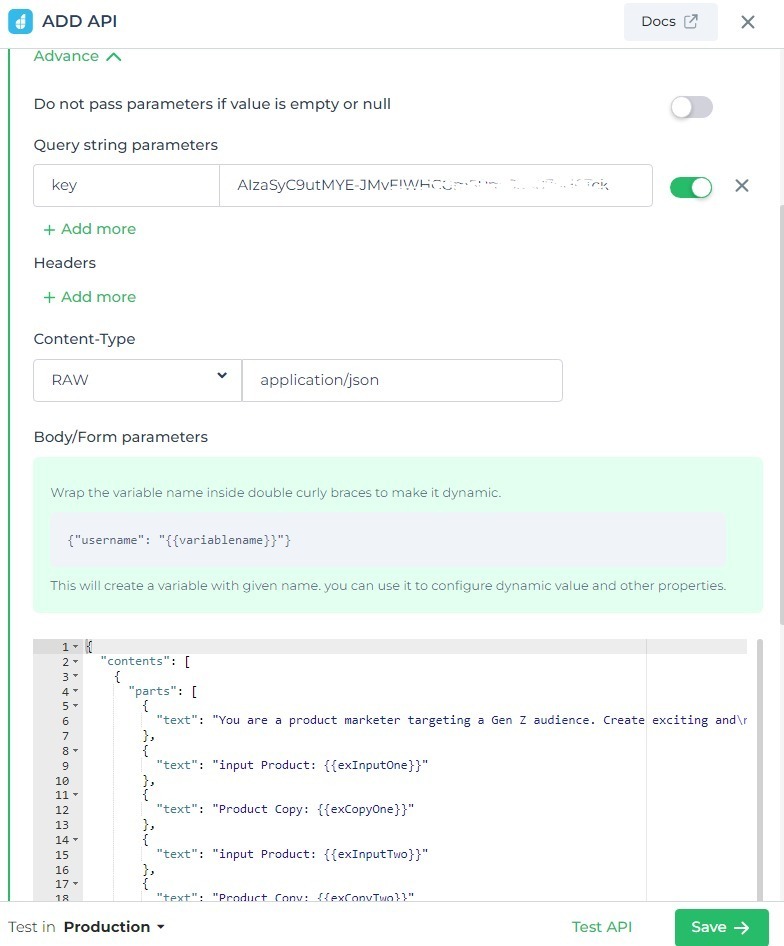Image resolution: width=784 pixels, height=946 pixels.
Task: Click the Save button
Action: 721,927
